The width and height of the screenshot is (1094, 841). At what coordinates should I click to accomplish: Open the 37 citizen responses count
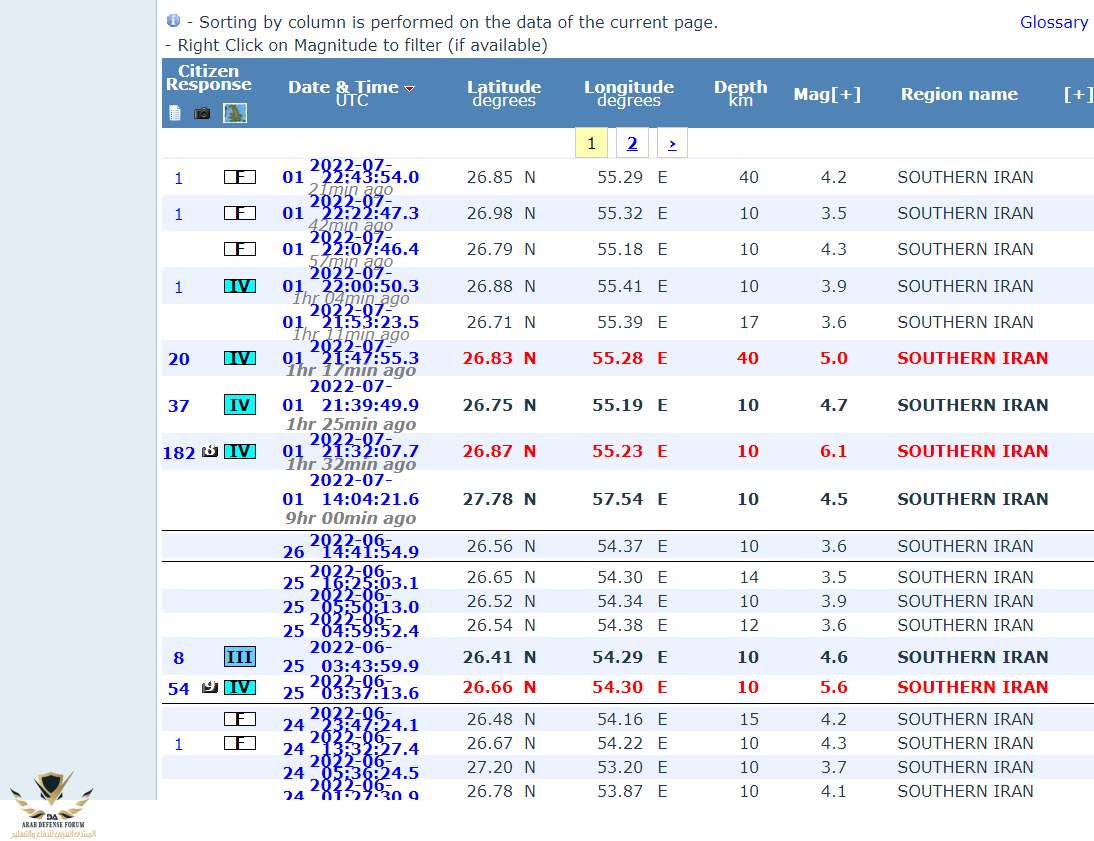[x=179, y=406]
